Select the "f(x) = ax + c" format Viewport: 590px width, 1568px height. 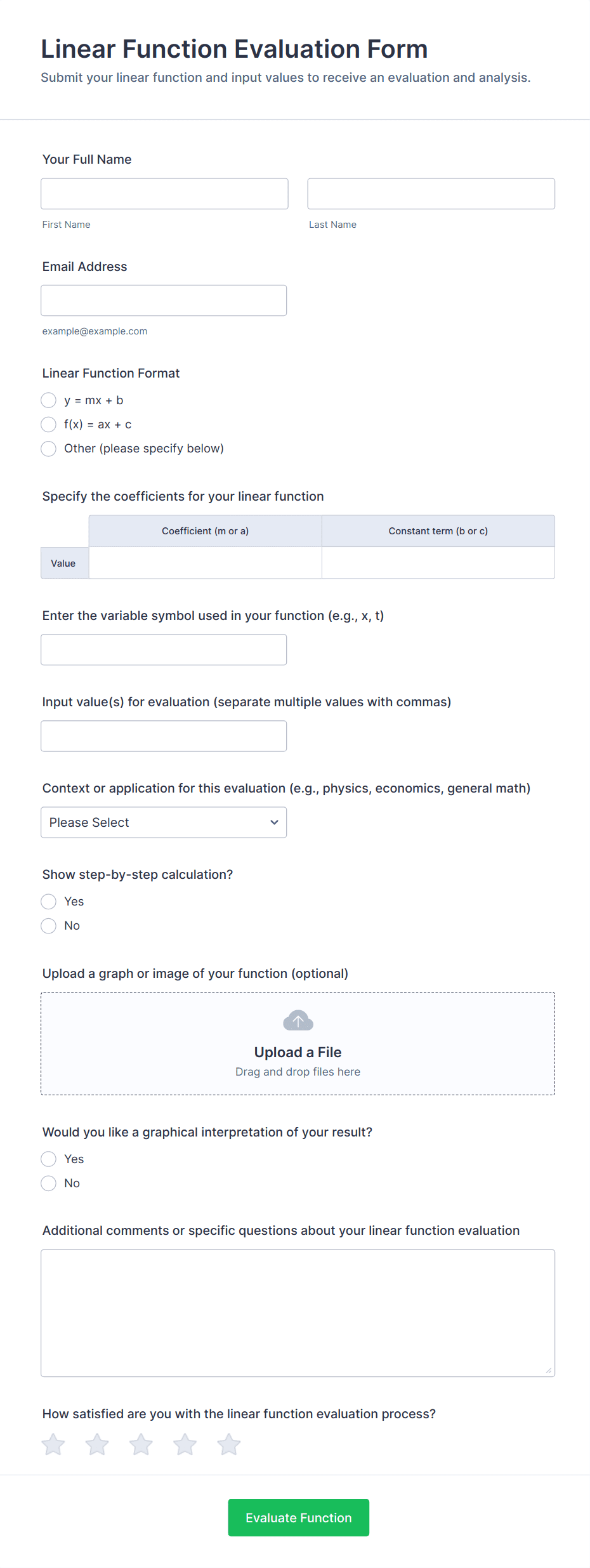49,425
